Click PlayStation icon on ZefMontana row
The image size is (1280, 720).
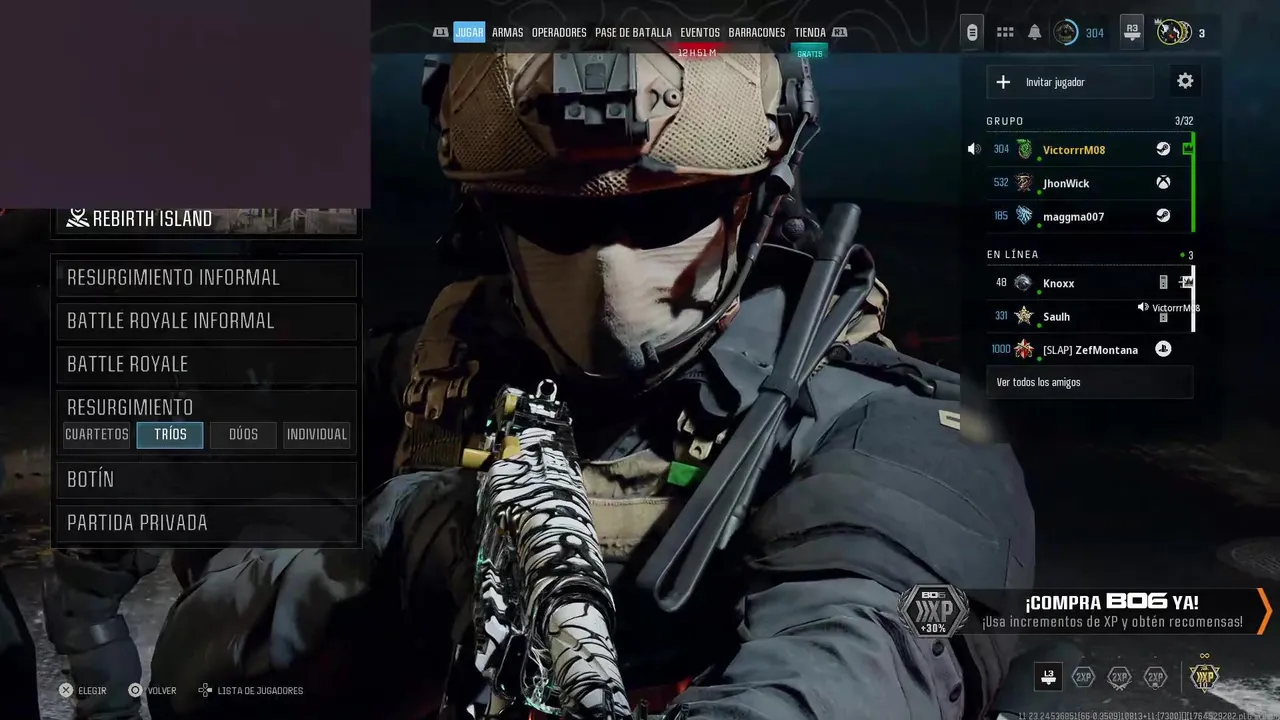1163,349
